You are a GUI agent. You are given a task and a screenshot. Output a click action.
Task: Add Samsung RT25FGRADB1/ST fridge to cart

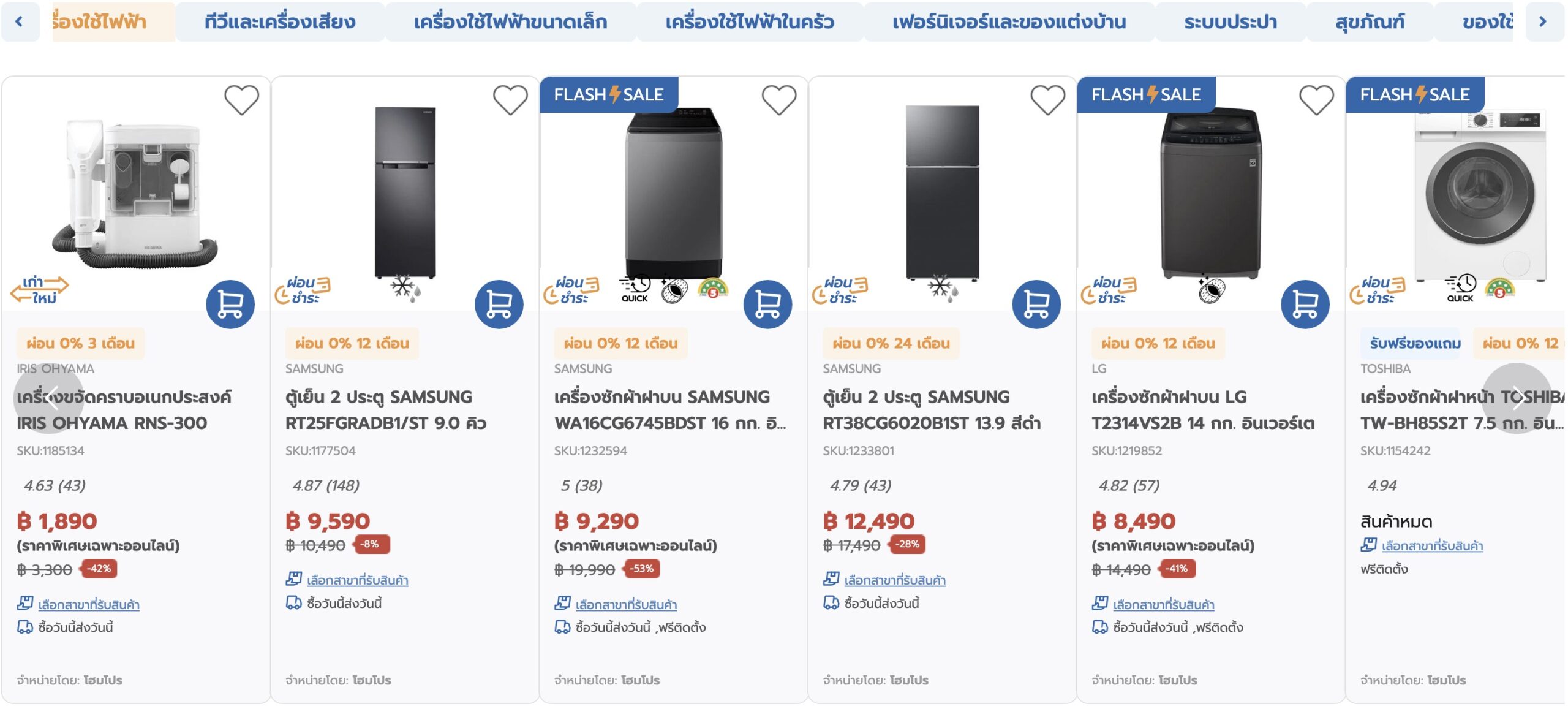tap(499, 304)
